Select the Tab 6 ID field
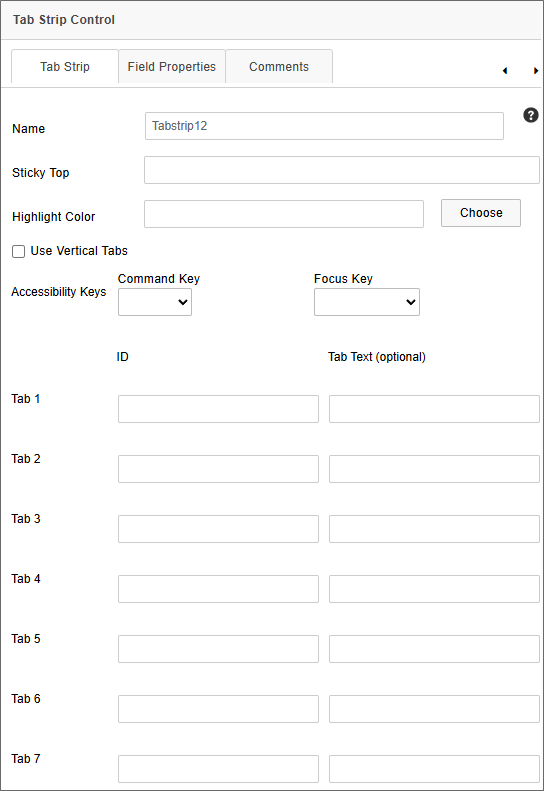 pos(219,709)
